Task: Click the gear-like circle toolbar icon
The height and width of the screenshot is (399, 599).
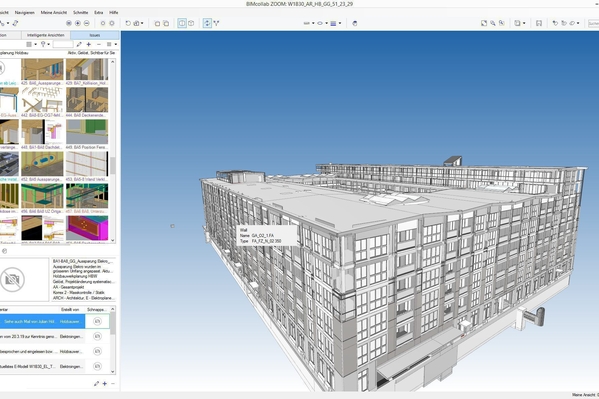Action: click(x=112, y=23)
